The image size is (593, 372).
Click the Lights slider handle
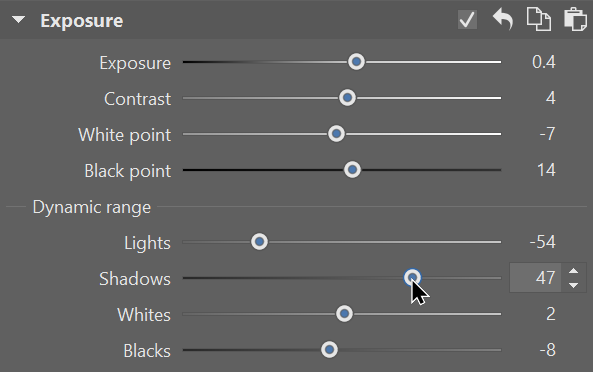[259, 242]
